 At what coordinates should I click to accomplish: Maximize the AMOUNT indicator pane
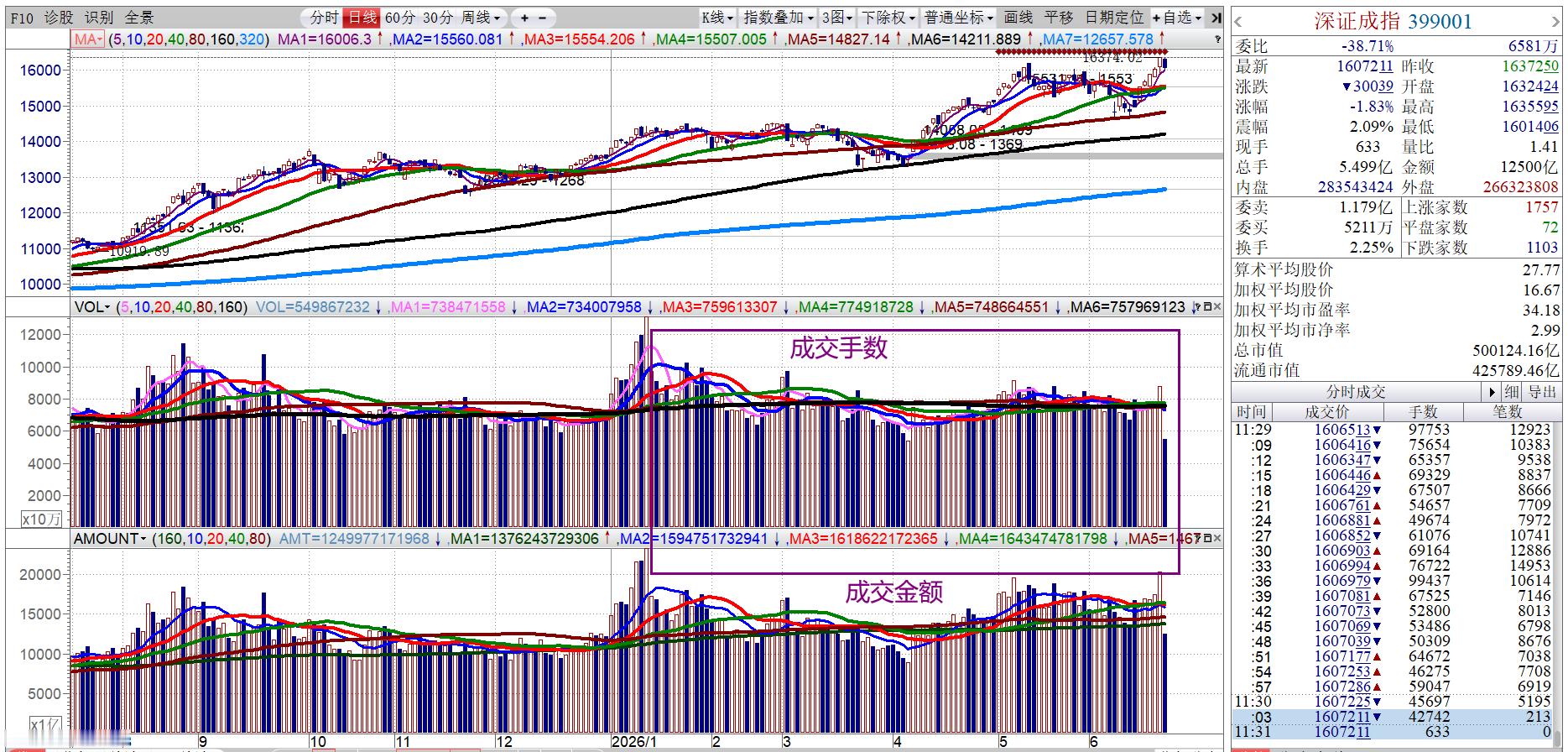(x=1208, y=539)
